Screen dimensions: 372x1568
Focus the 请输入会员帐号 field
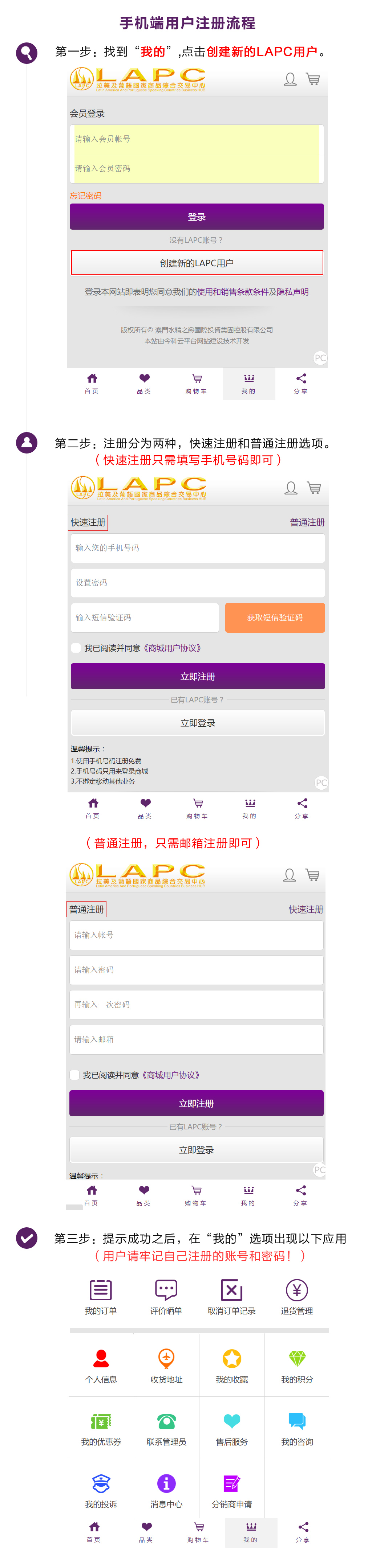[197, 139]
